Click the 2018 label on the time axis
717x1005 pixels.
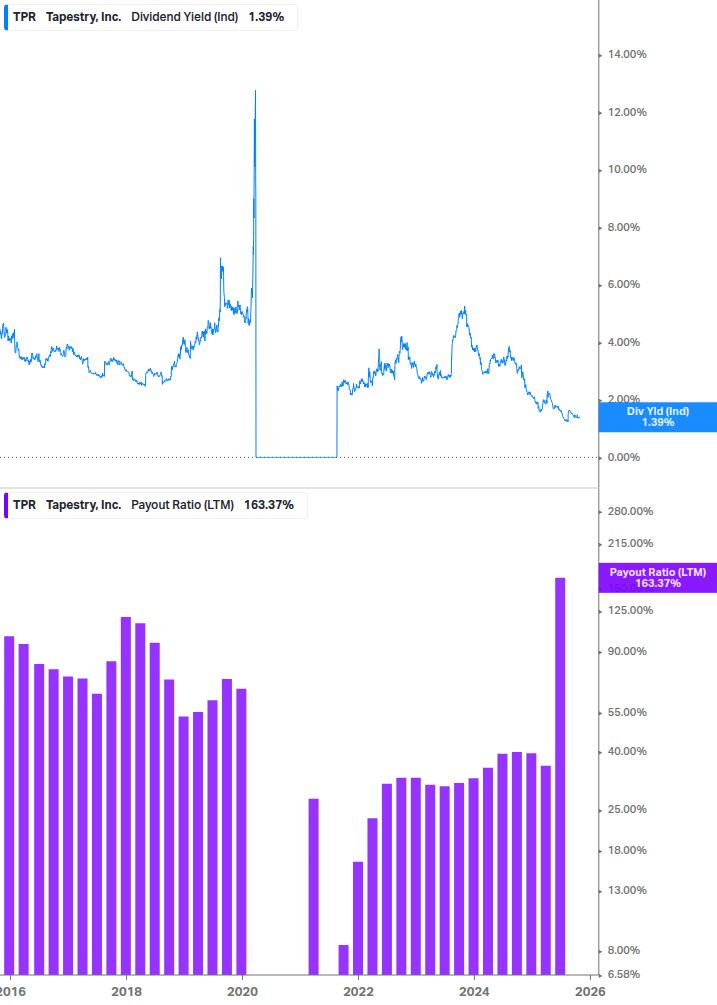126,991
